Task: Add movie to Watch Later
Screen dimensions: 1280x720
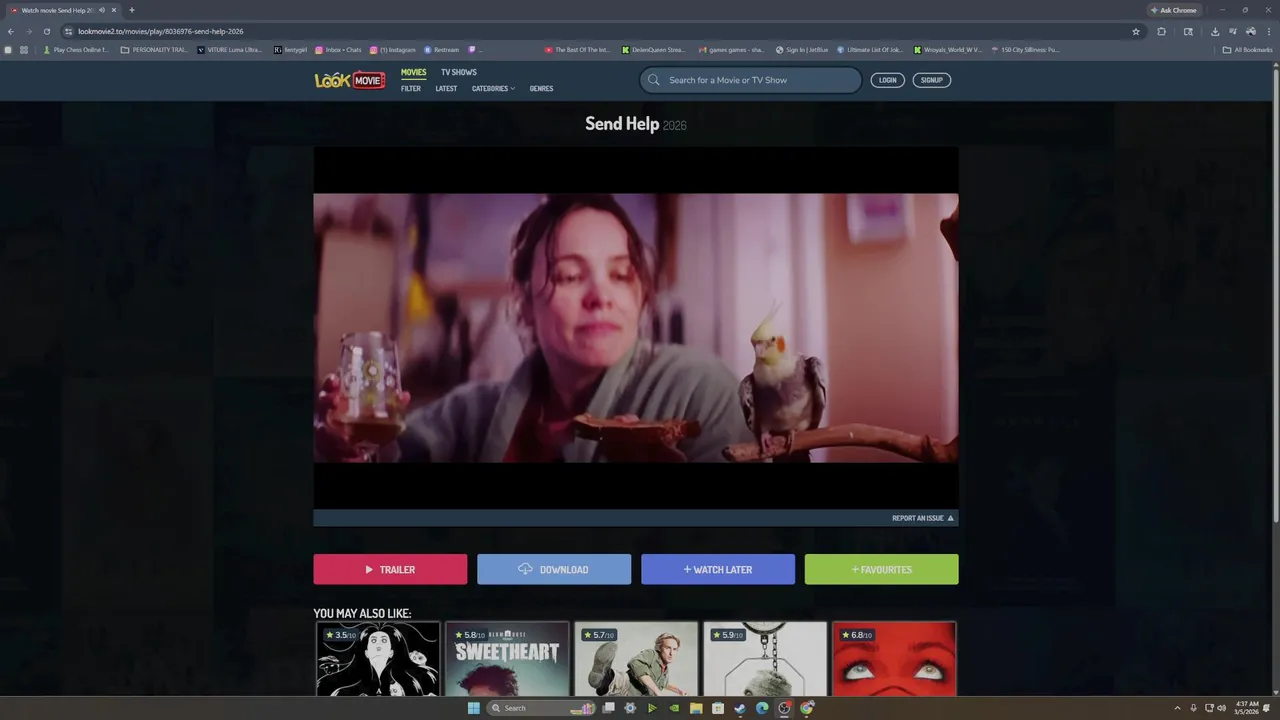Action: 718,569
